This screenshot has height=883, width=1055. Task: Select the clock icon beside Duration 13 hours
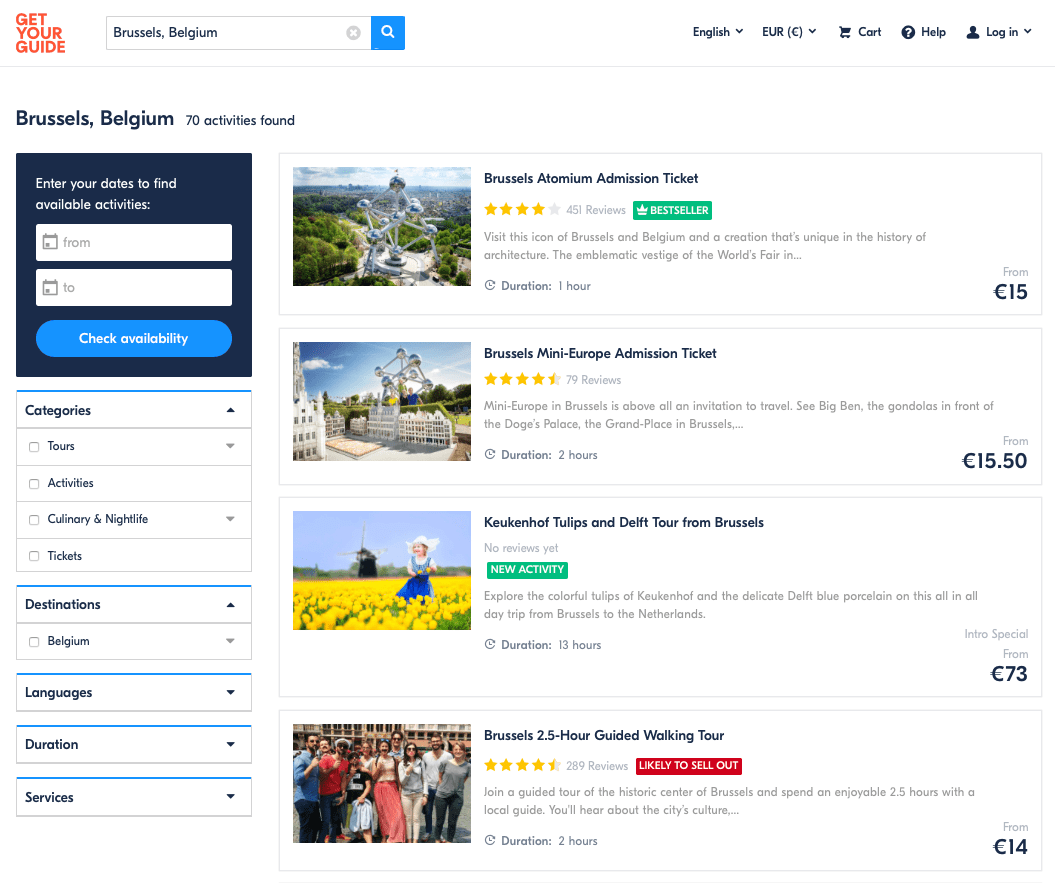click(x=490, y=644)
